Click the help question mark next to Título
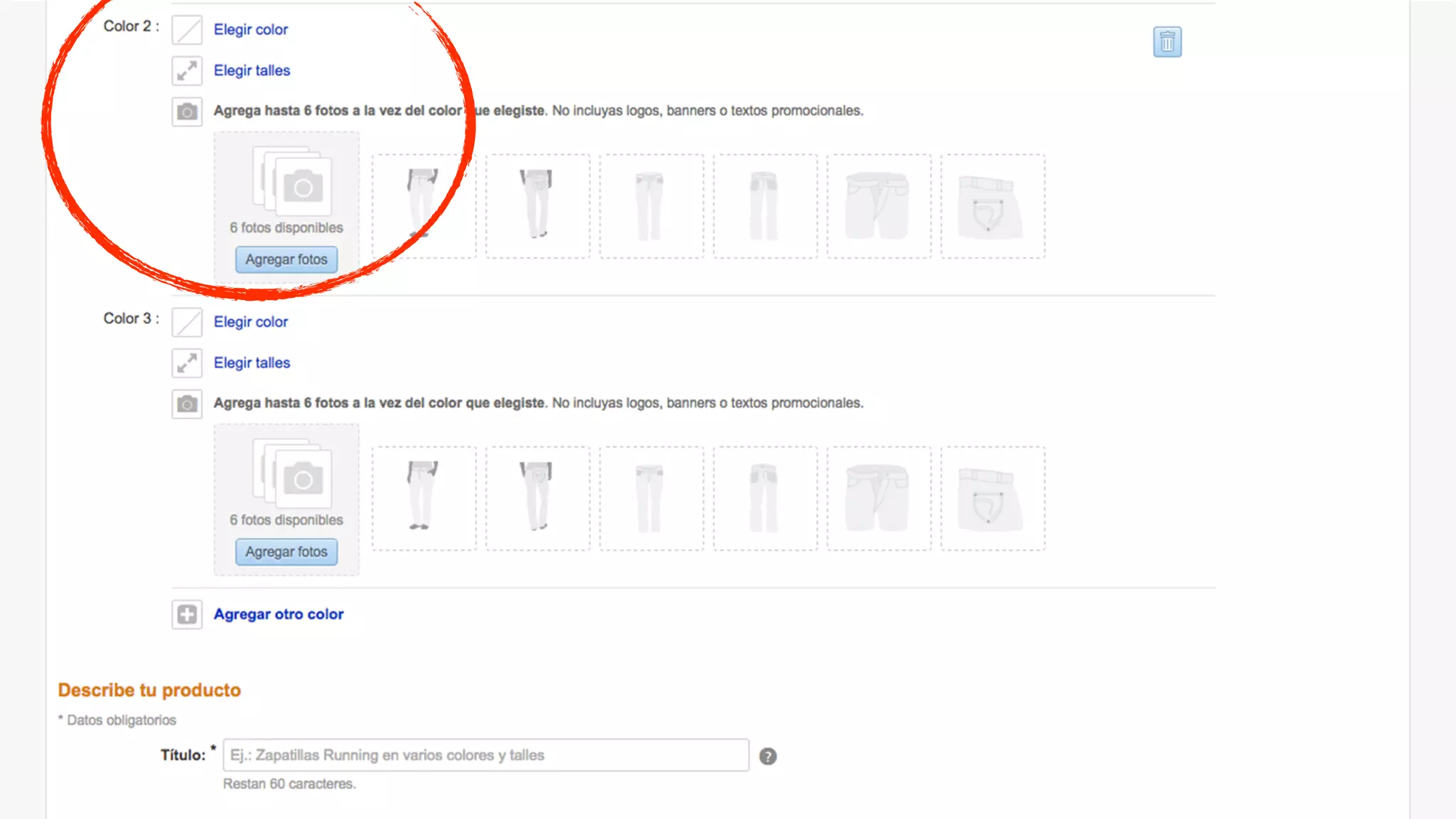Image resolution: width=1456 pixels, height=819 pixels. [768, 756]
